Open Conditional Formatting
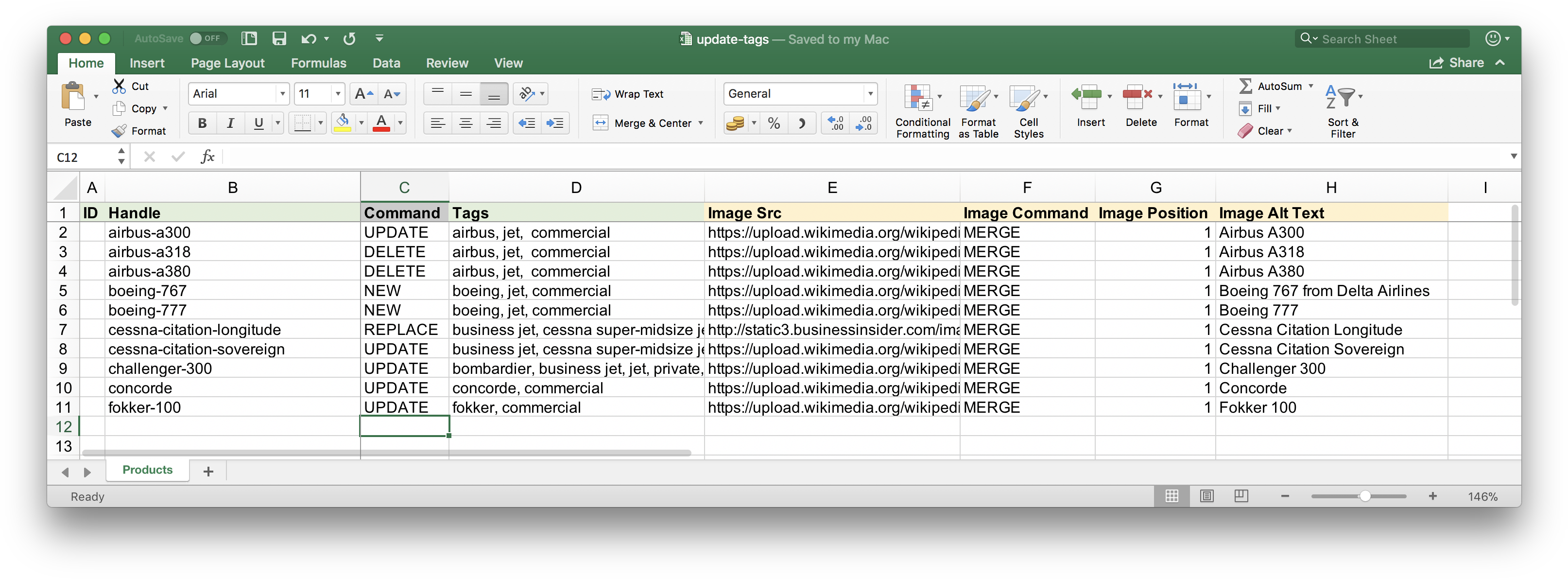 922,111
